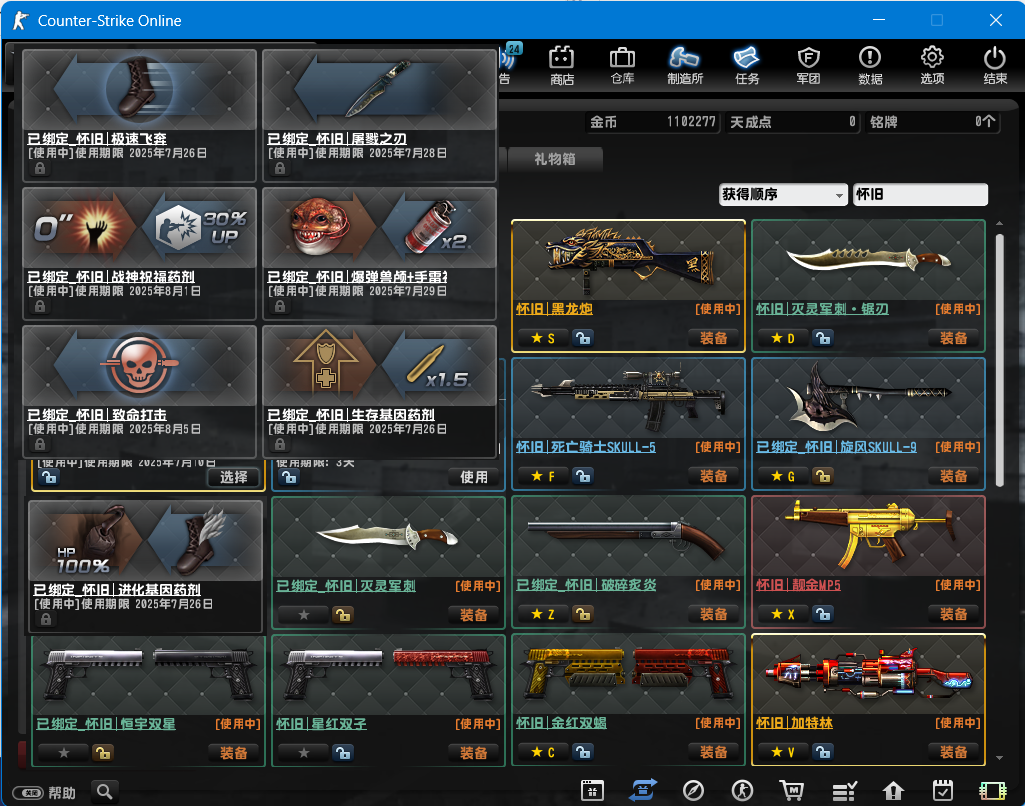Screen dimensions: 1025x806
Task: Select the 旋风SKULL-9 axe thumbnail
Action: coord(868,399)
